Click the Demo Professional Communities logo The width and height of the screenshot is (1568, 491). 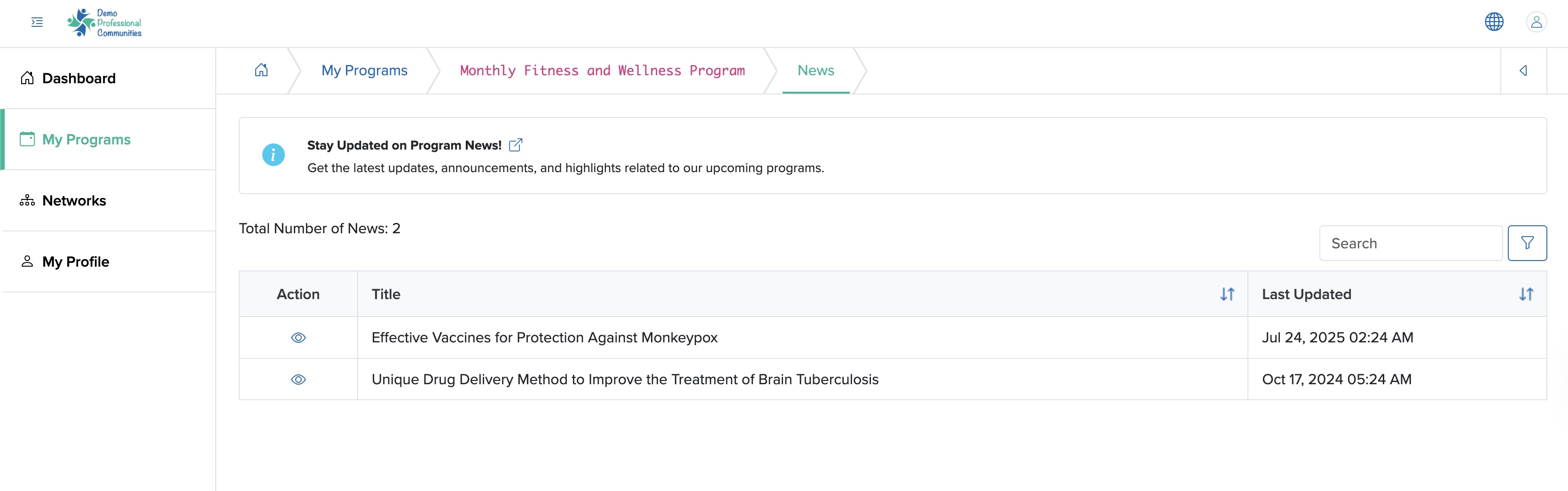tap(104, 23)
